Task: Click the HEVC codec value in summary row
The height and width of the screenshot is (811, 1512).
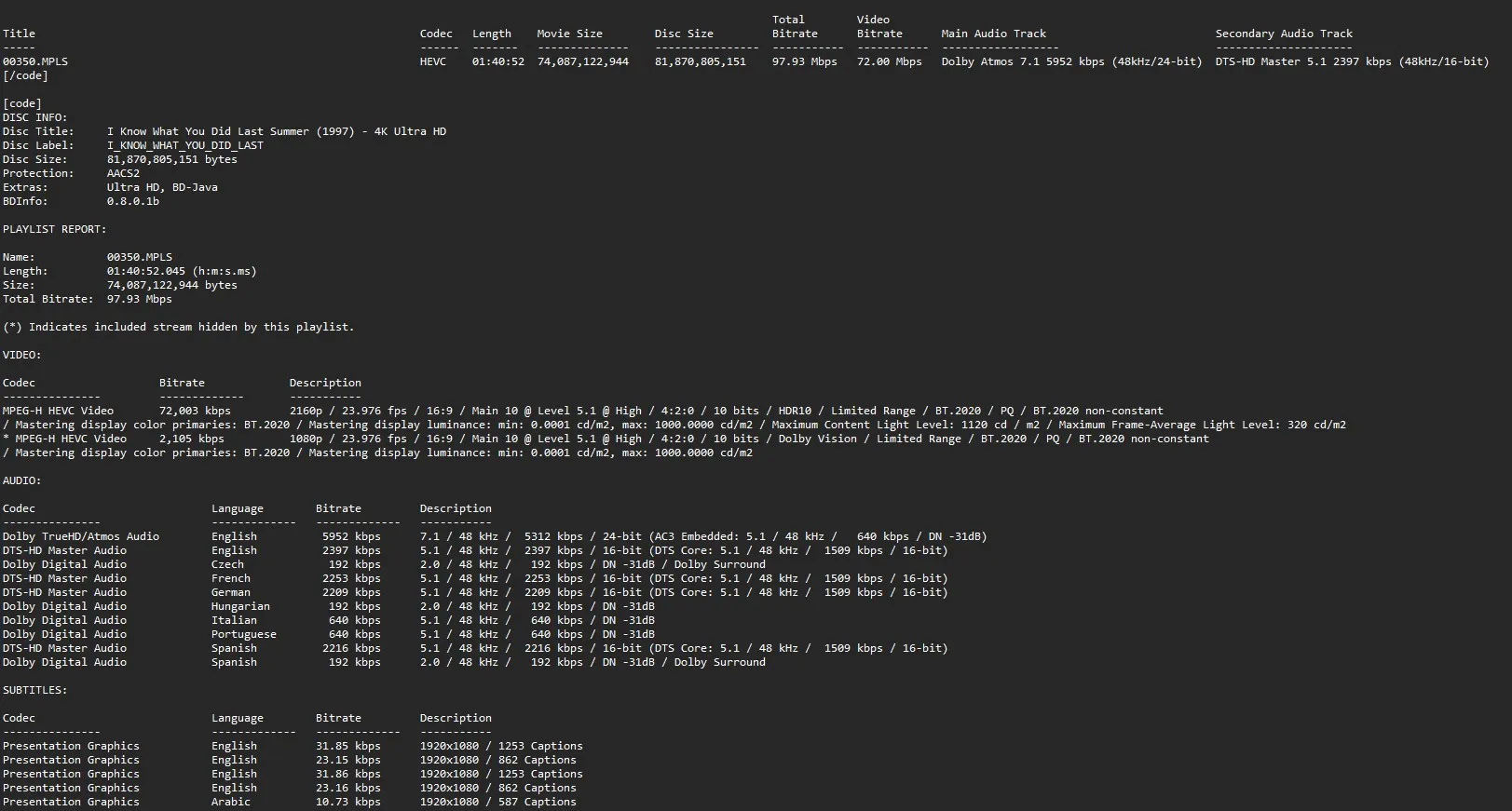Action: coord(432,61)
